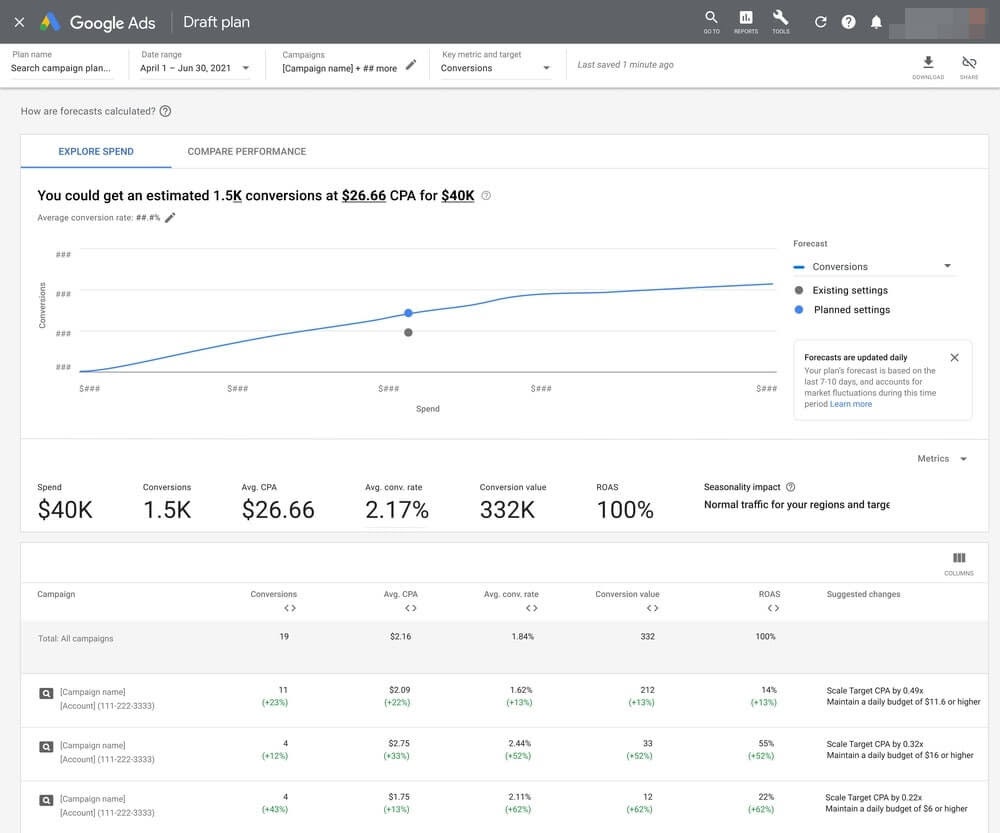The height and width of the screenshot is (833, 1000).
Task: Open the help question mark icon
Action: [848, 22]
